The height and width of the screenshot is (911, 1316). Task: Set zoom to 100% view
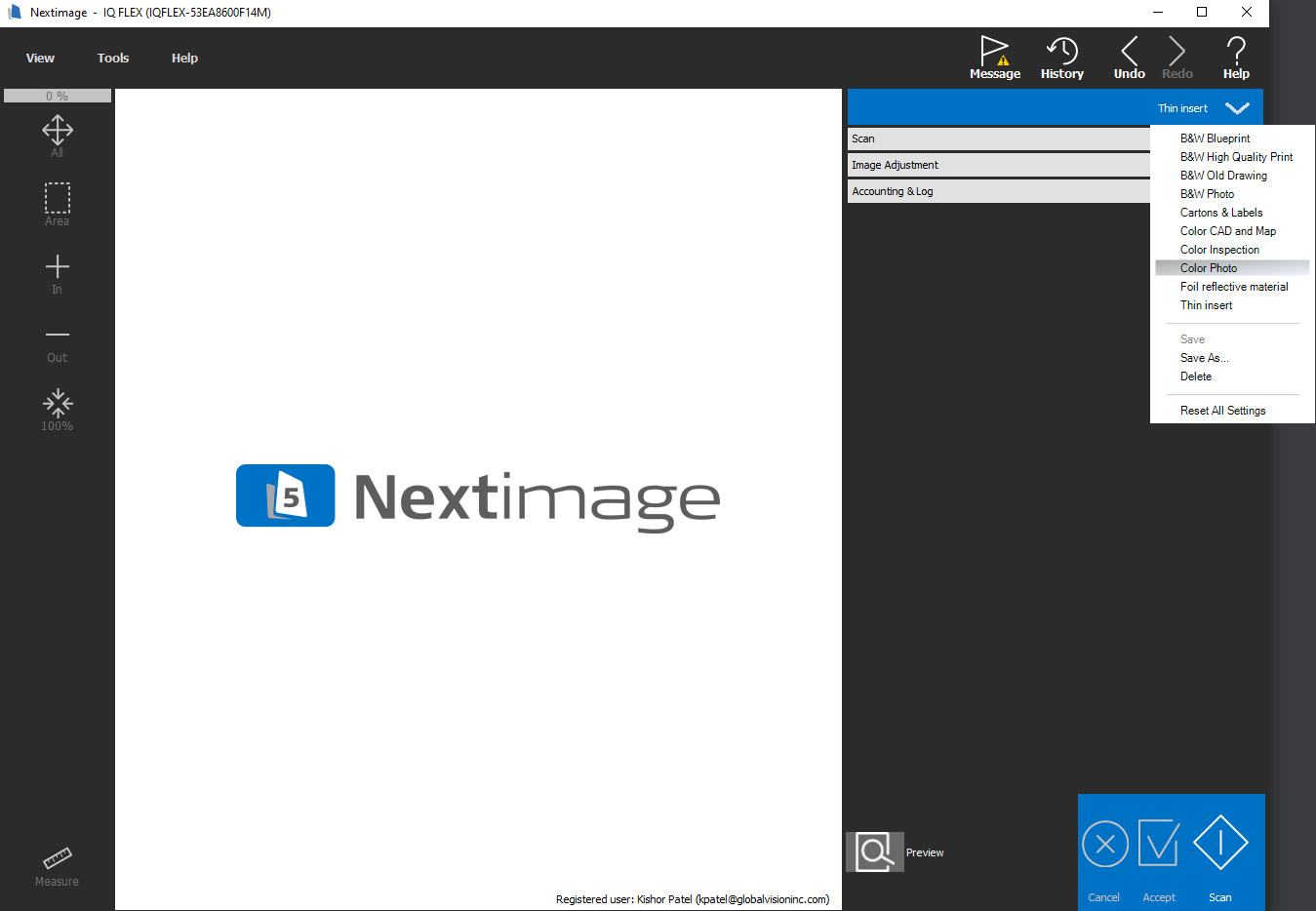point(58,409)
